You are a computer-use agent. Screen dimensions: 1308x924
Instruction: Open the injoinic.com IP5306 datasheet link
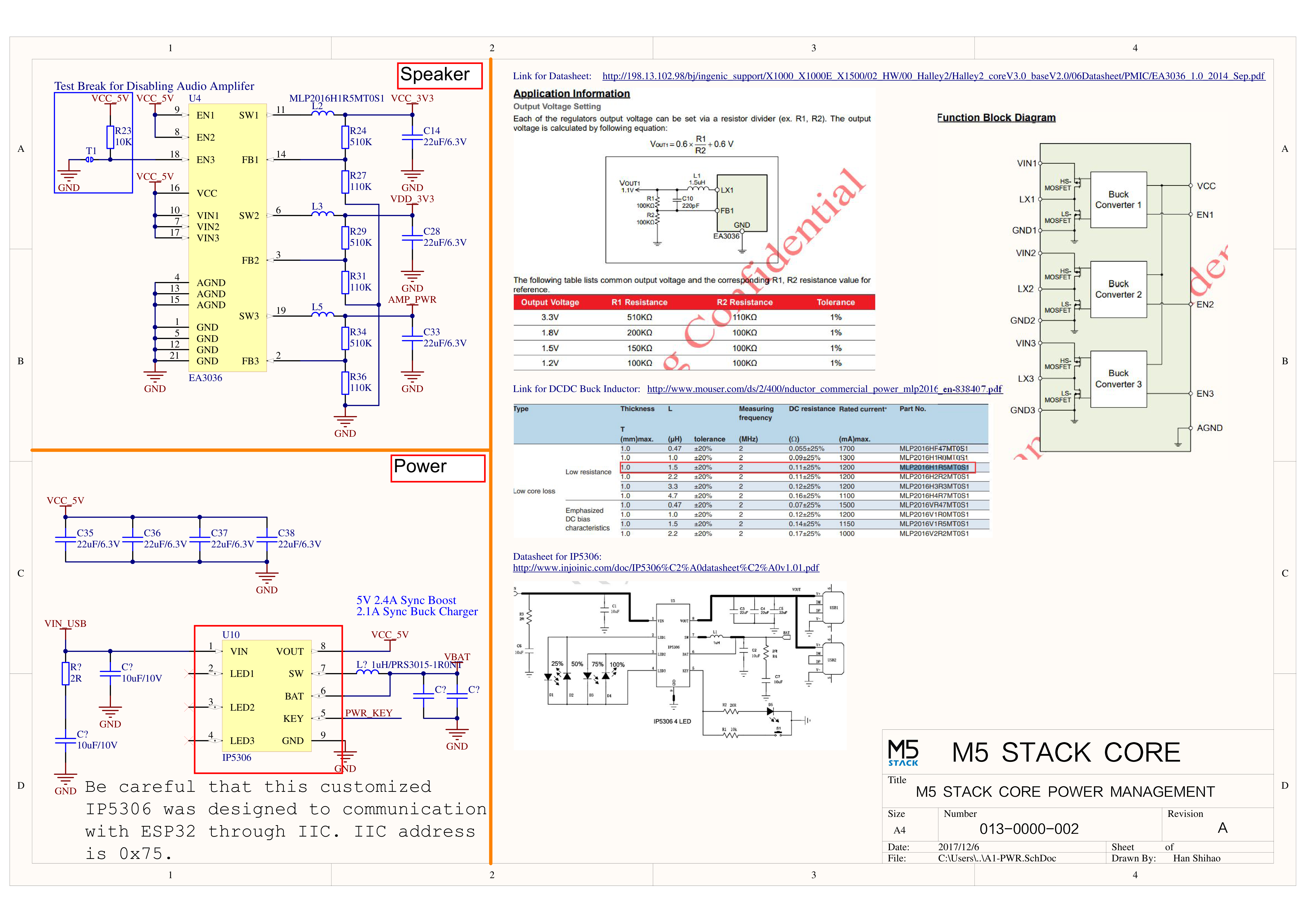tap(666, 568)
